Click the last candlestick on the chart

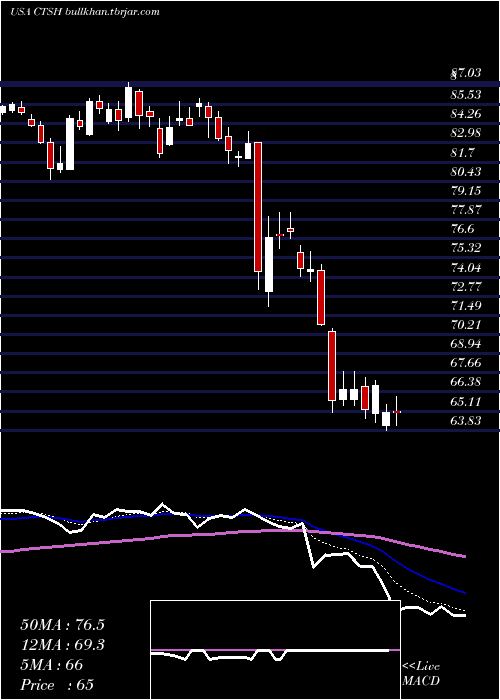point(396,411)
